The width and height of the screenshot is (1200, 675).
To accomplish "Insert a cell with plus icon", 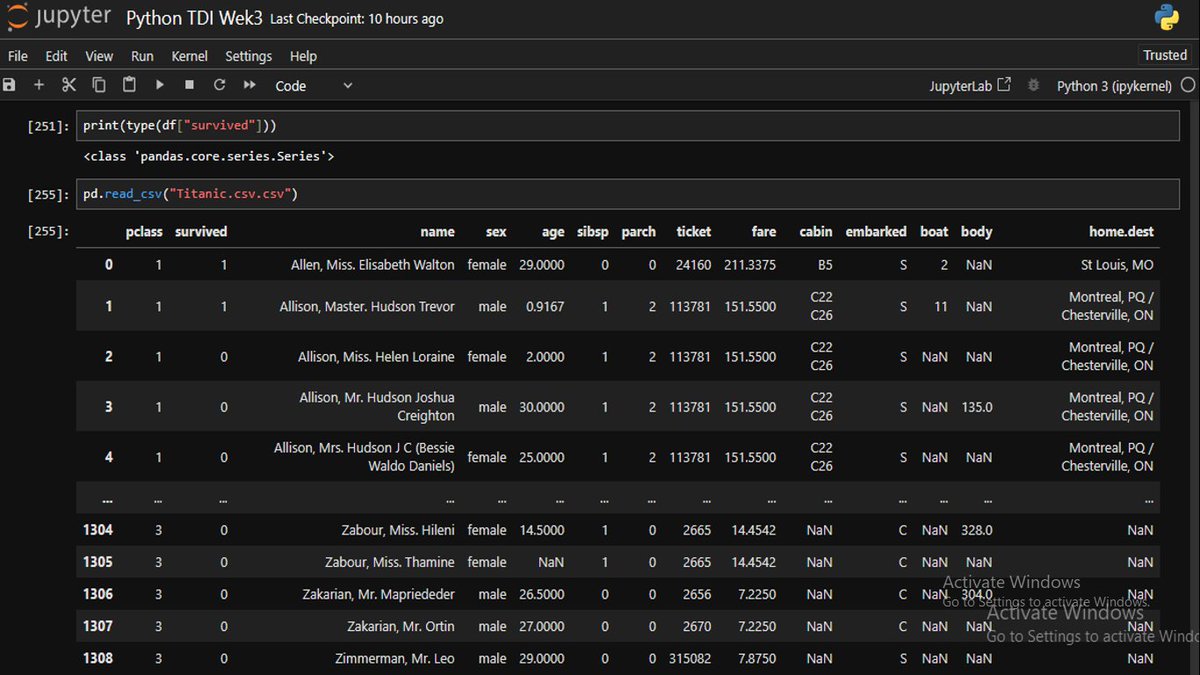I will point(39,86).
